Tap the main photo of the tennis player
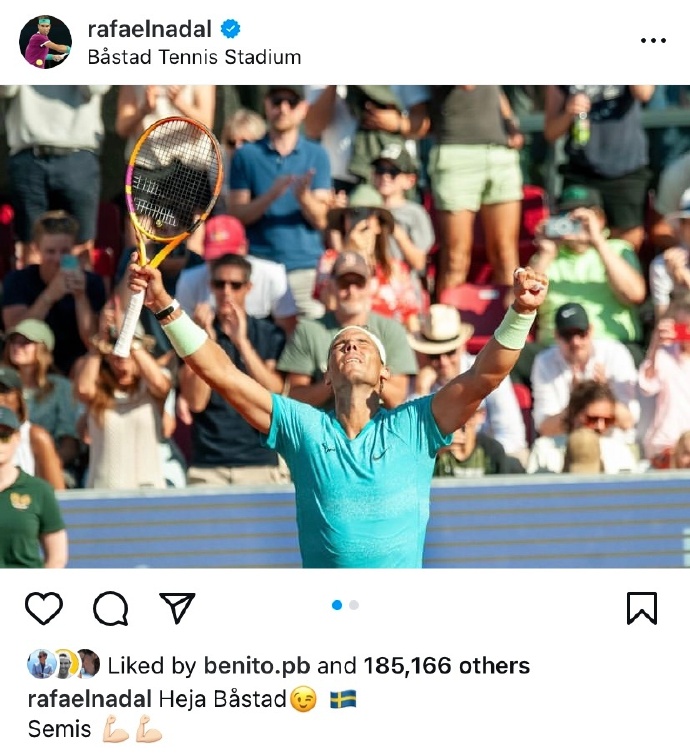The height and width of the screenshot is (753, 690). point(345,327)
